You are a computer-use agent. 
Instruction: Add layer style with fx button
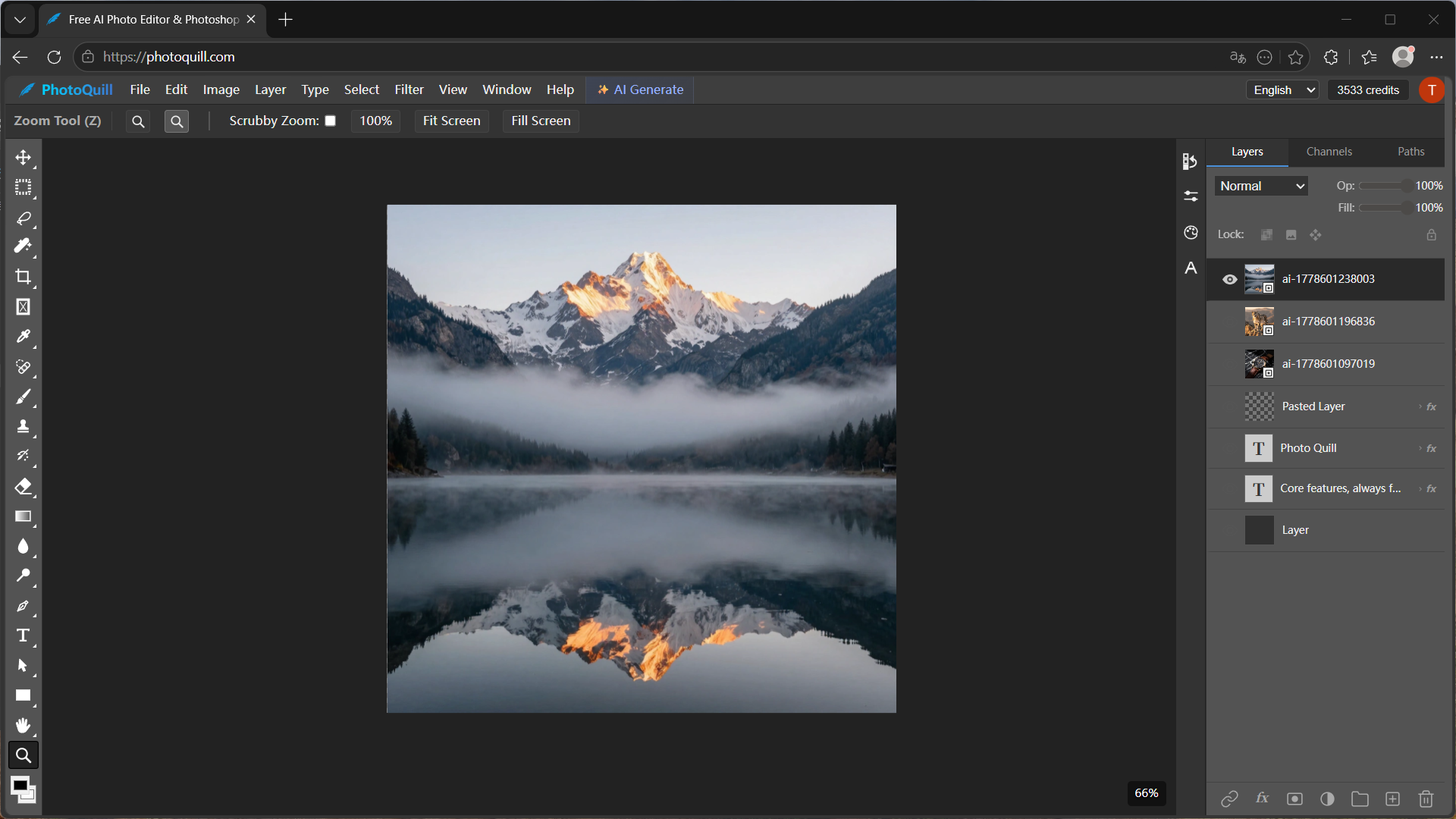(1262, 799)
